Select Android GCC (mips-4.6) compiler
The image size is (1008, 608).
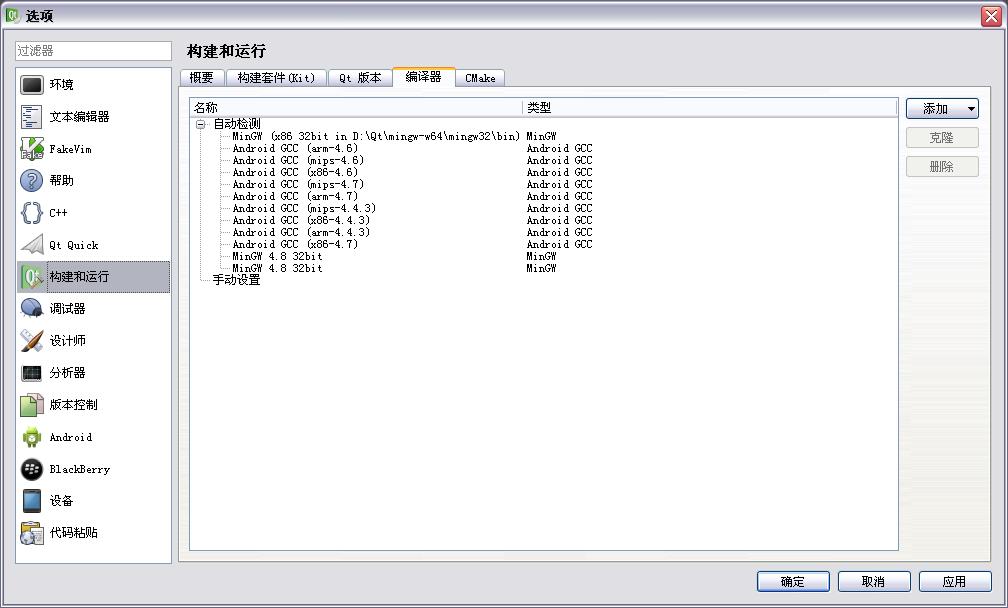tap(298, 160)
